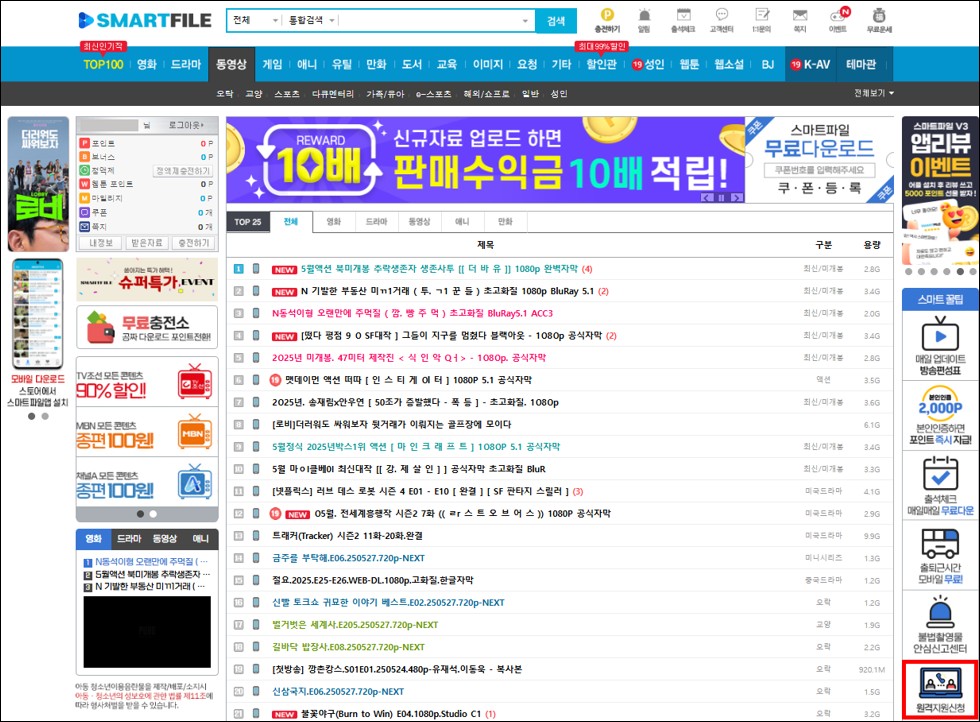Expand the search history arrow in search field
The width and height of the screenshot is (980, 722).
(x=526, y=21)
